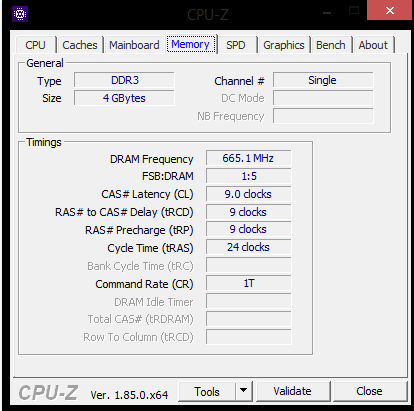Image resolution: width=414 pixels, height=411 pixels.
Task: Switch to the CPU tab
Action: pyautogui.click(x=35, y=45)
